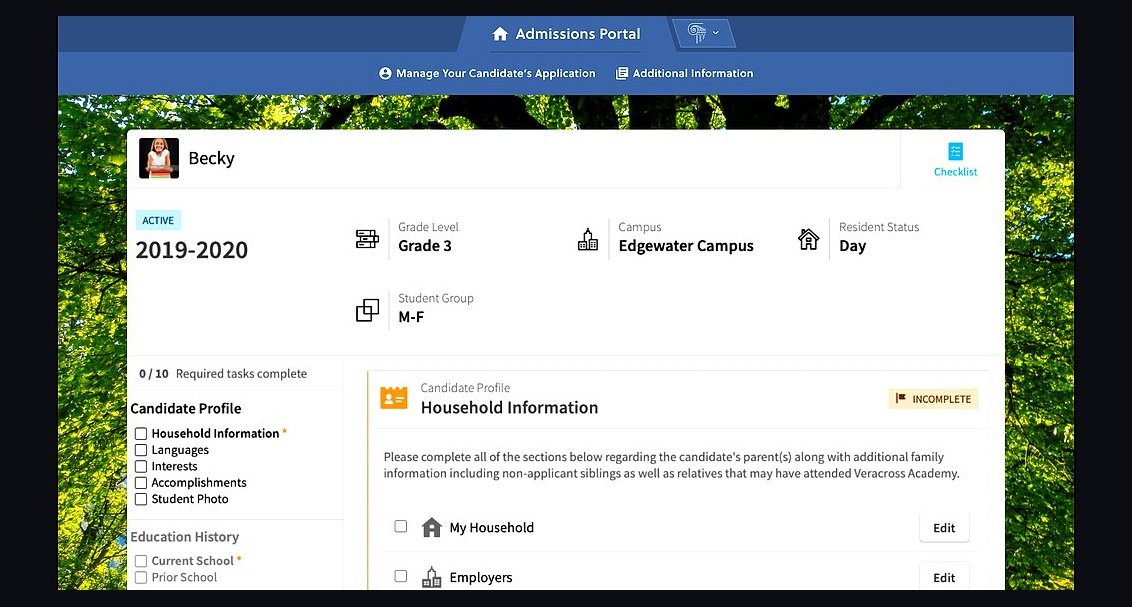The image size is (1132, 607).
Task: Click the Candidate Profile sidebar heading
Action: pos(186,409)
